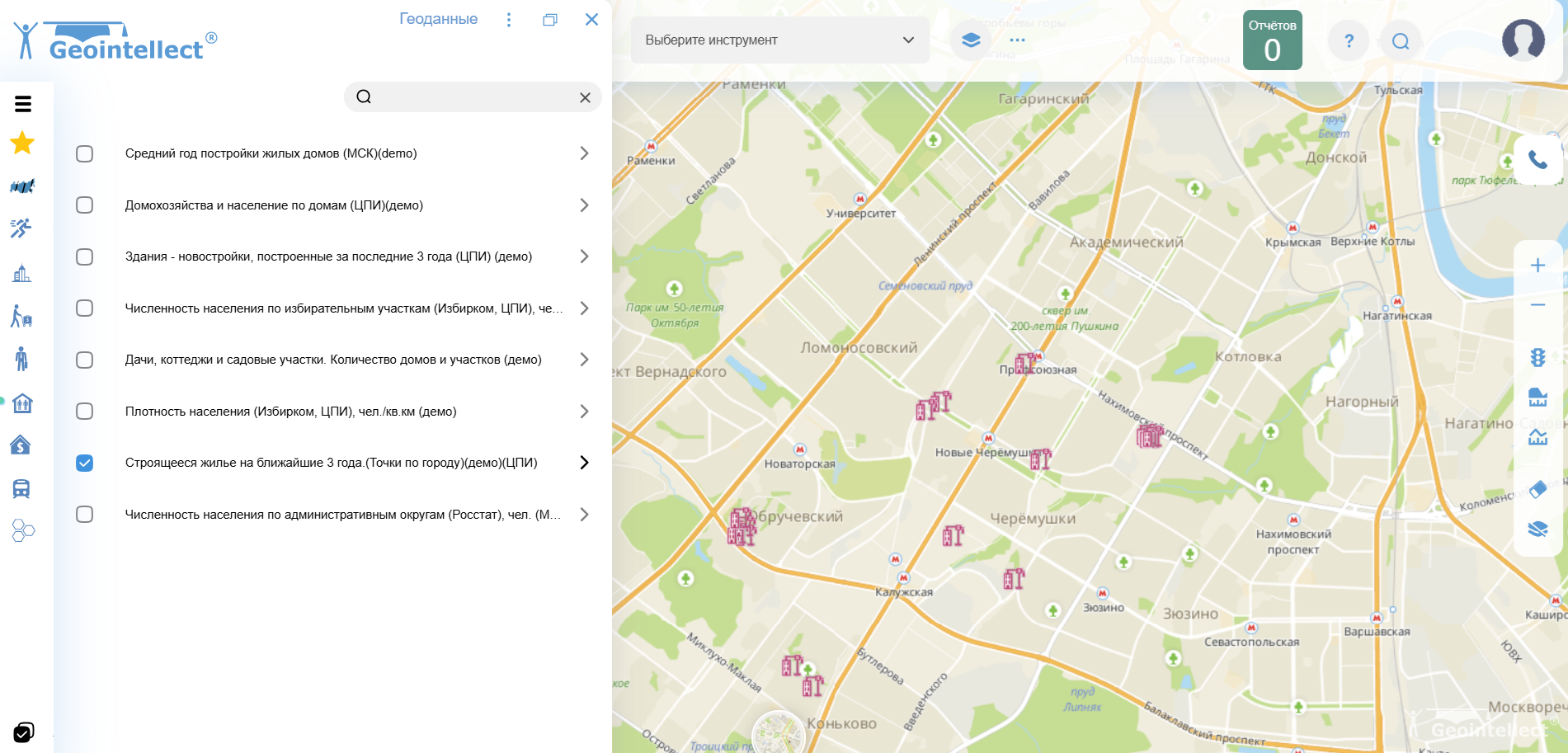1568x753 pixels.
Task: Zoom in the map with plus button
Action: click(1537, 266)
